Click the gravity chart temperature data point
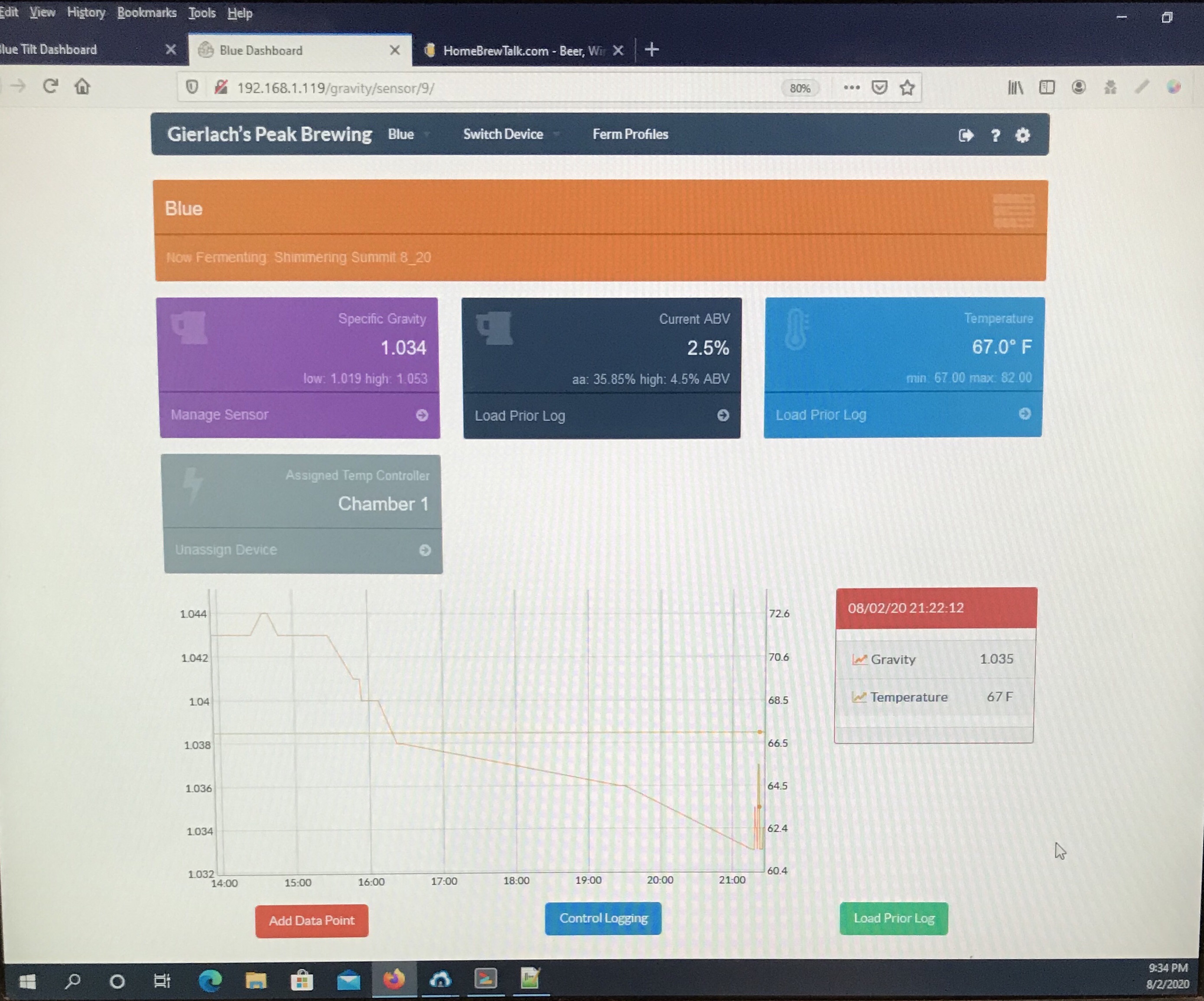Viewport: 1204px width, 1001px height. point(760,732)
